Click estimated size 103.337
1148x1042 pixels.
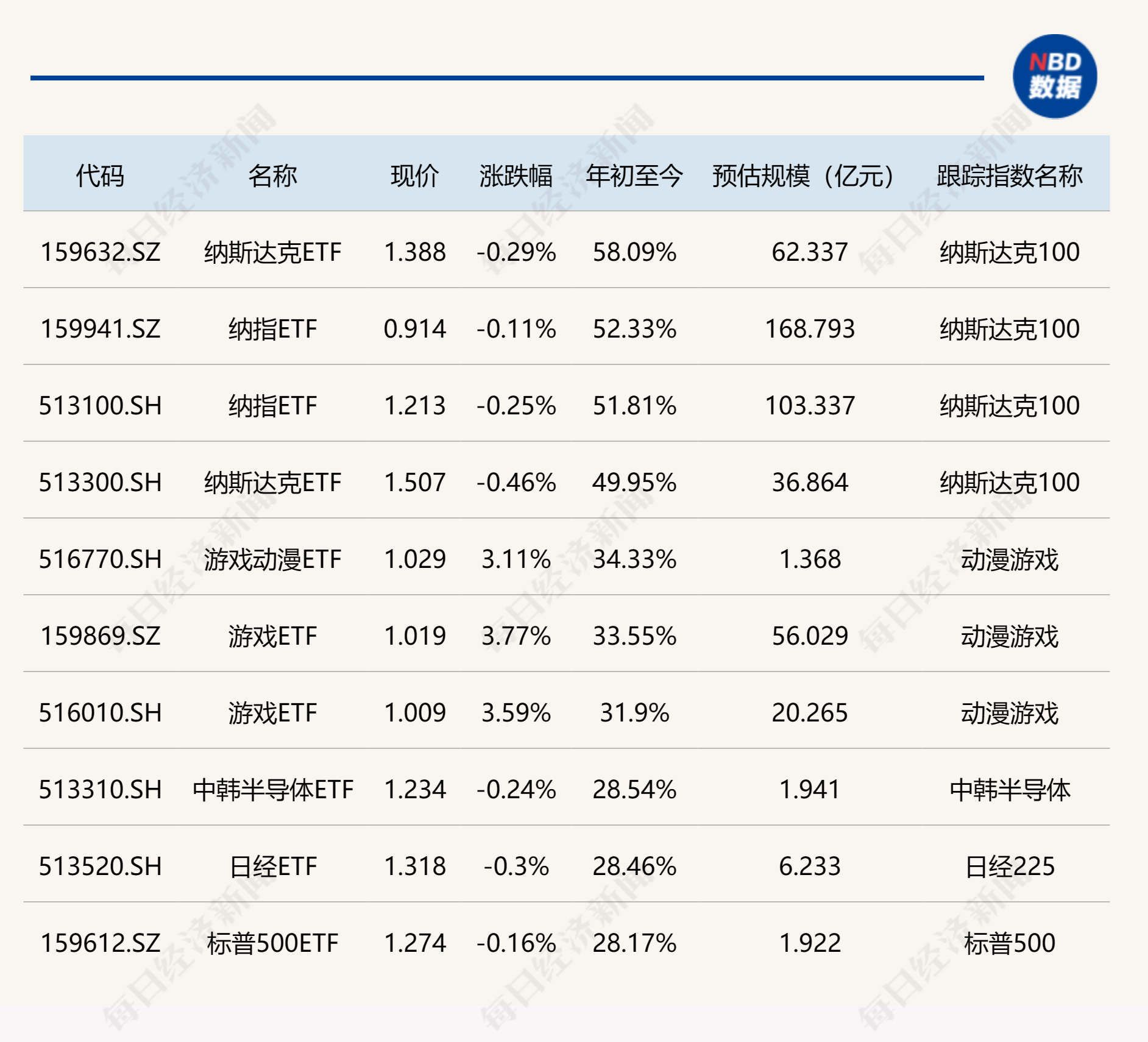810,406
